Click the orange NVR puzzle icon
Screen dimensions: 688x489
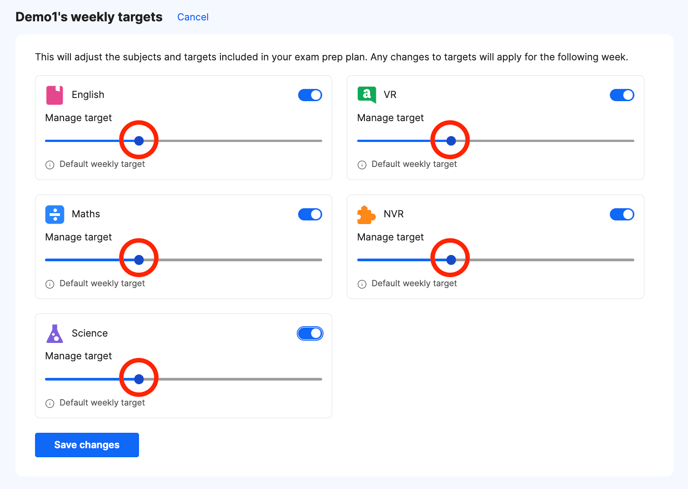coord(367,214)
